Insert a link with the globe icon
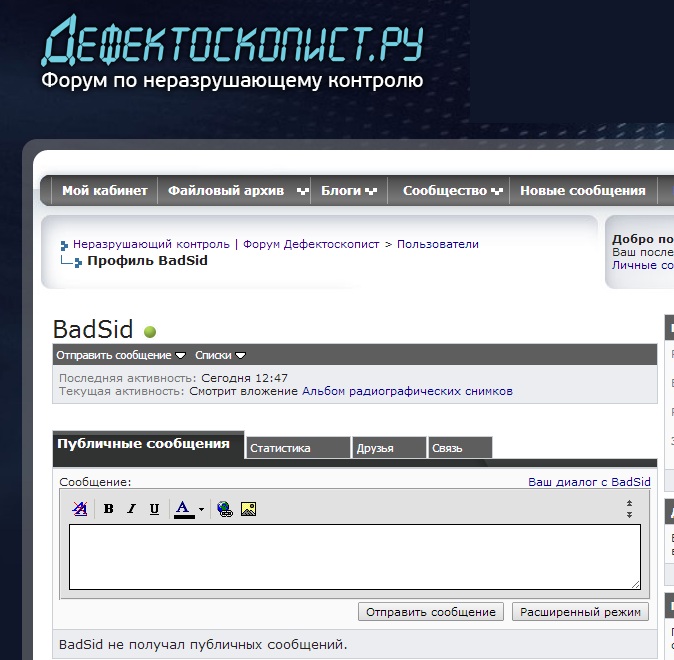Viewport: 674px width, 660px height. (x=225, y=509)
